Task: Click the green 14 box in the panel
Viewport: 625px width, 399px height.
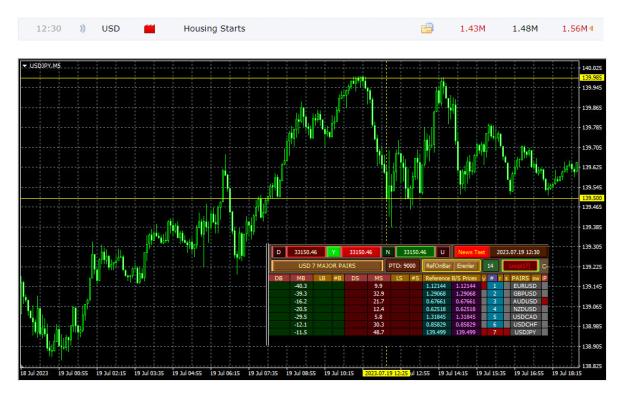Action: coord(490,265)
